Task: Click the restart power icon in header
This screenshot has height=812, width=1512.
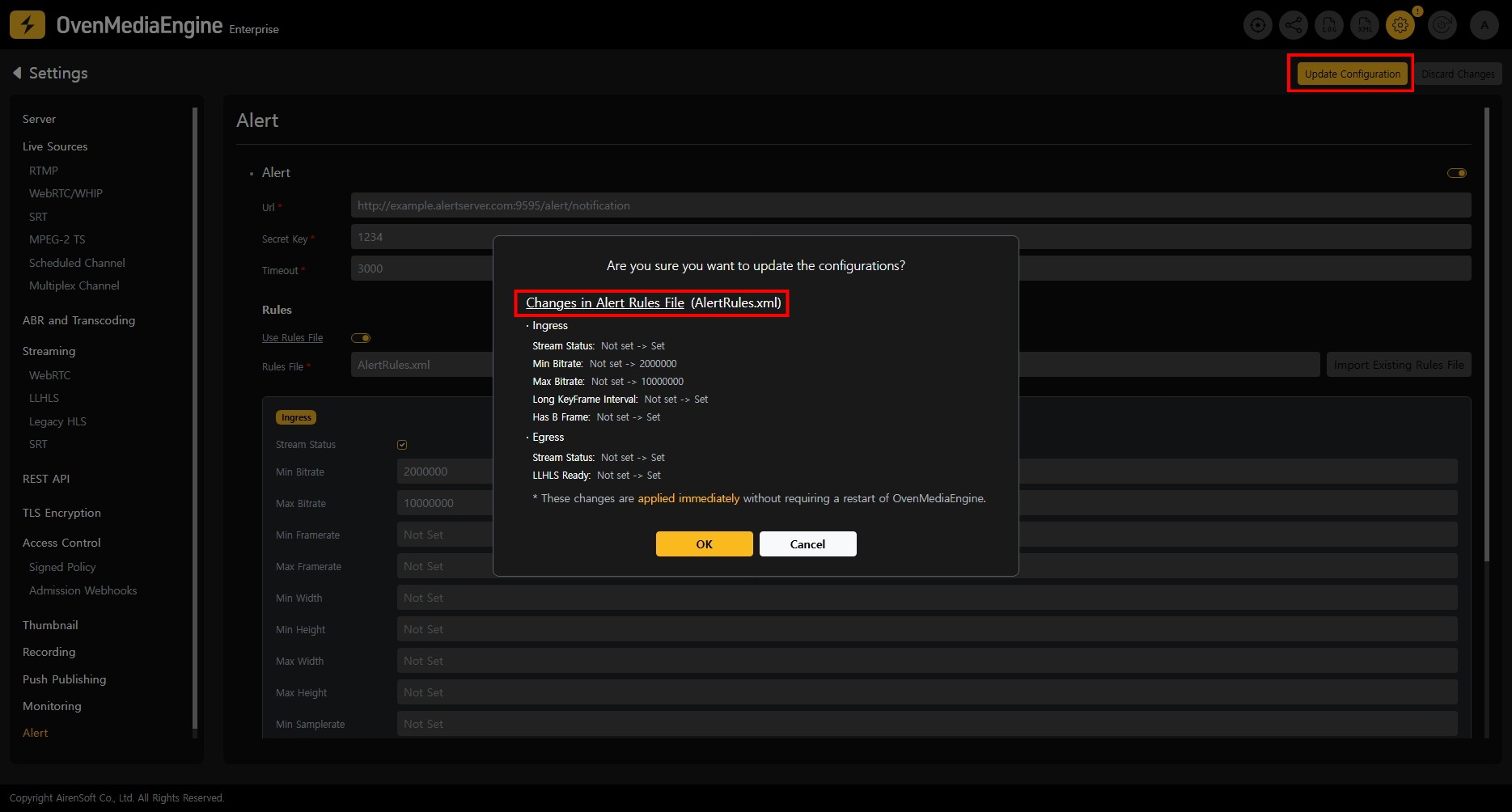Action: 1442,25
